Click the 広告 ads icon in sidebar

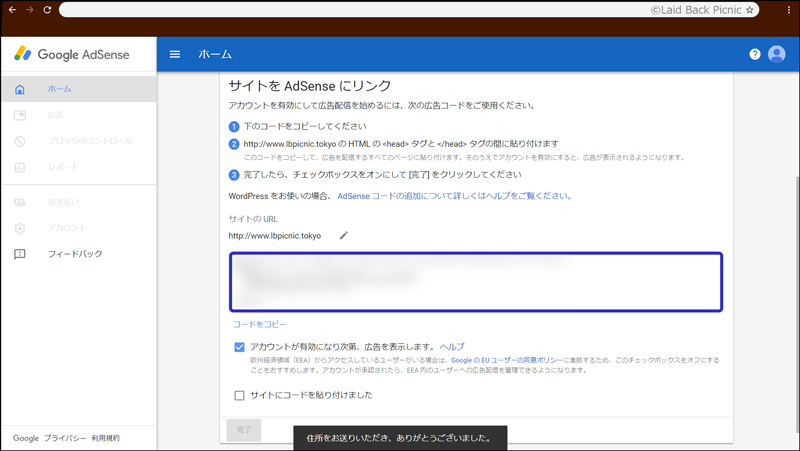point(20,115)
